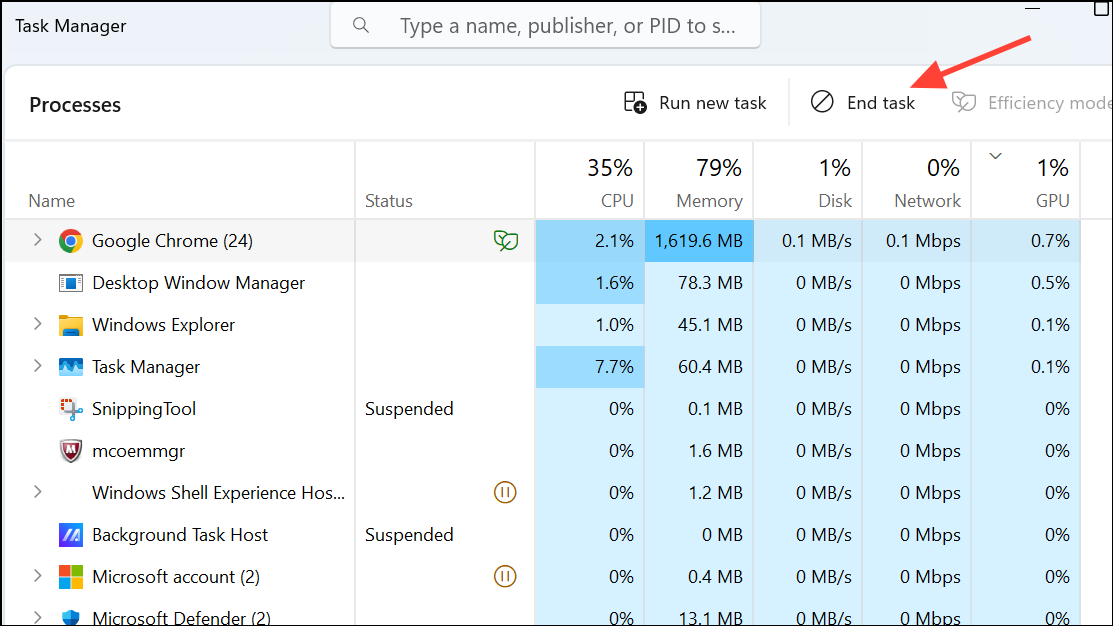This screenshot has height=626, width=1113.
Task: Click mcoemmgr's 1.6 MB memory value
Action: pyautogui.click(x=715, y=451)
